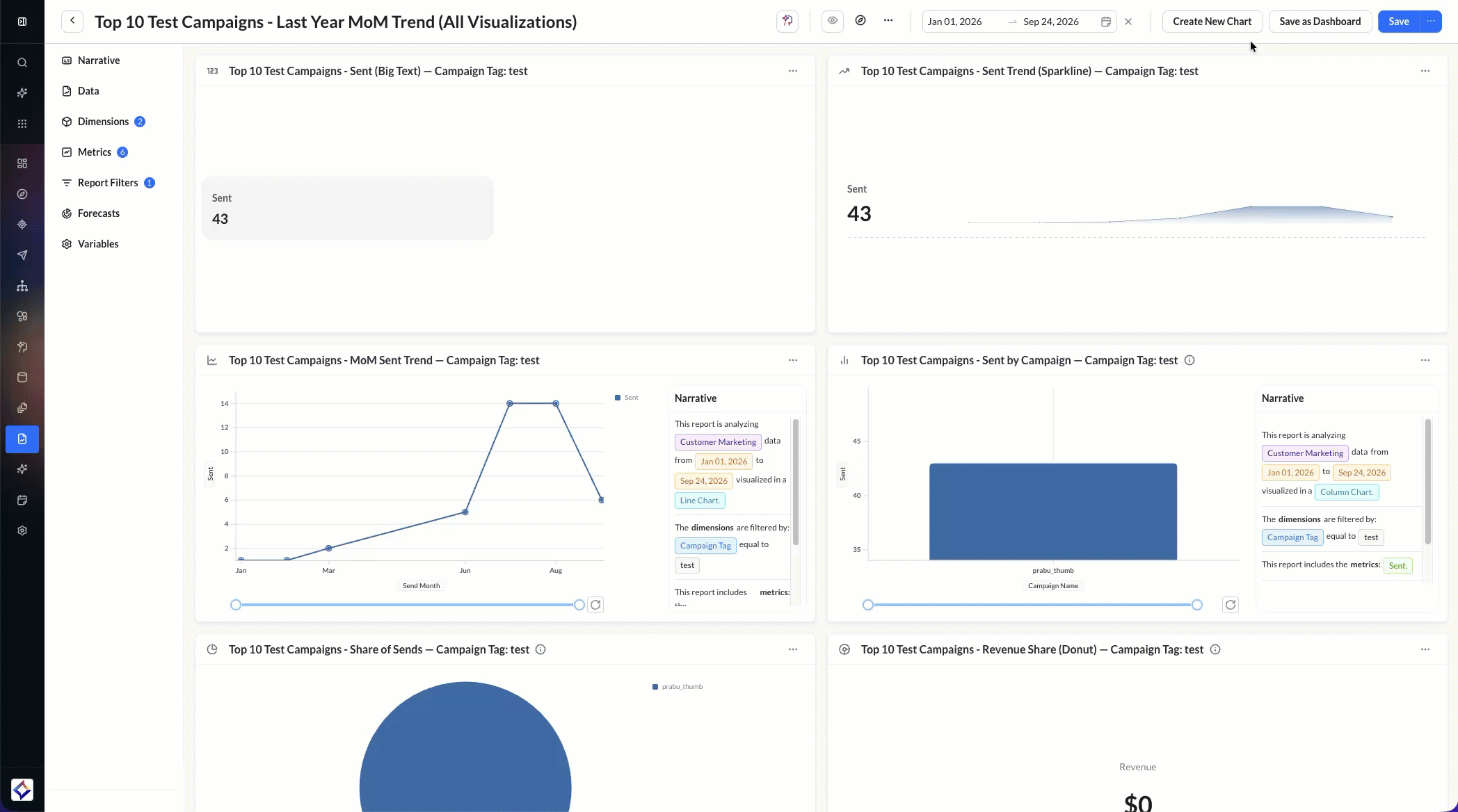Screen dimensions: 1458x812
Task: Click the prabu_thumb column bar
Action: coord(1053,512)
